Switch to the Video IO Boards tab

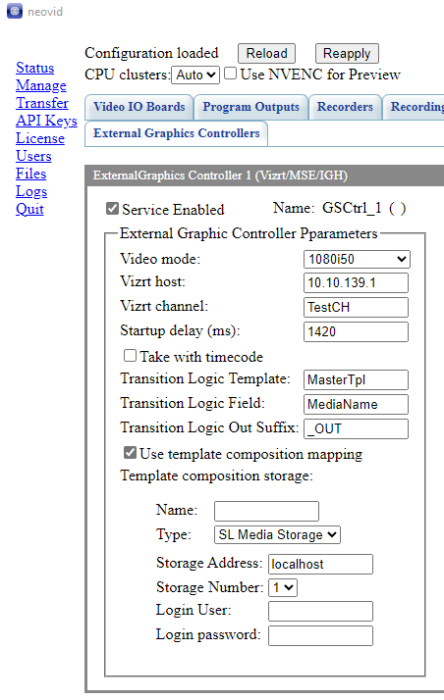(139, 107)
